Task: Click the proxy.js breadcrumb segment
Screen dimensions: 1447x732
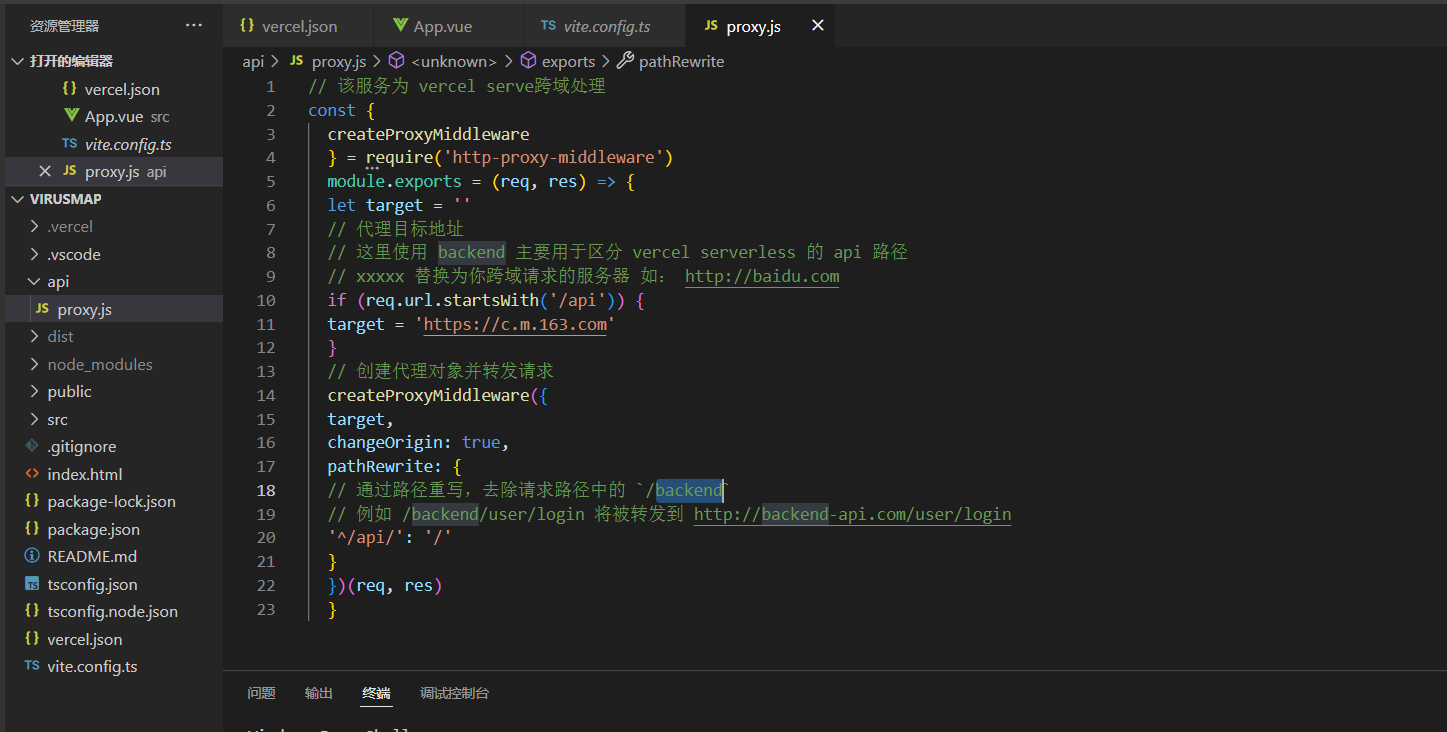Action: click(339, 62)
